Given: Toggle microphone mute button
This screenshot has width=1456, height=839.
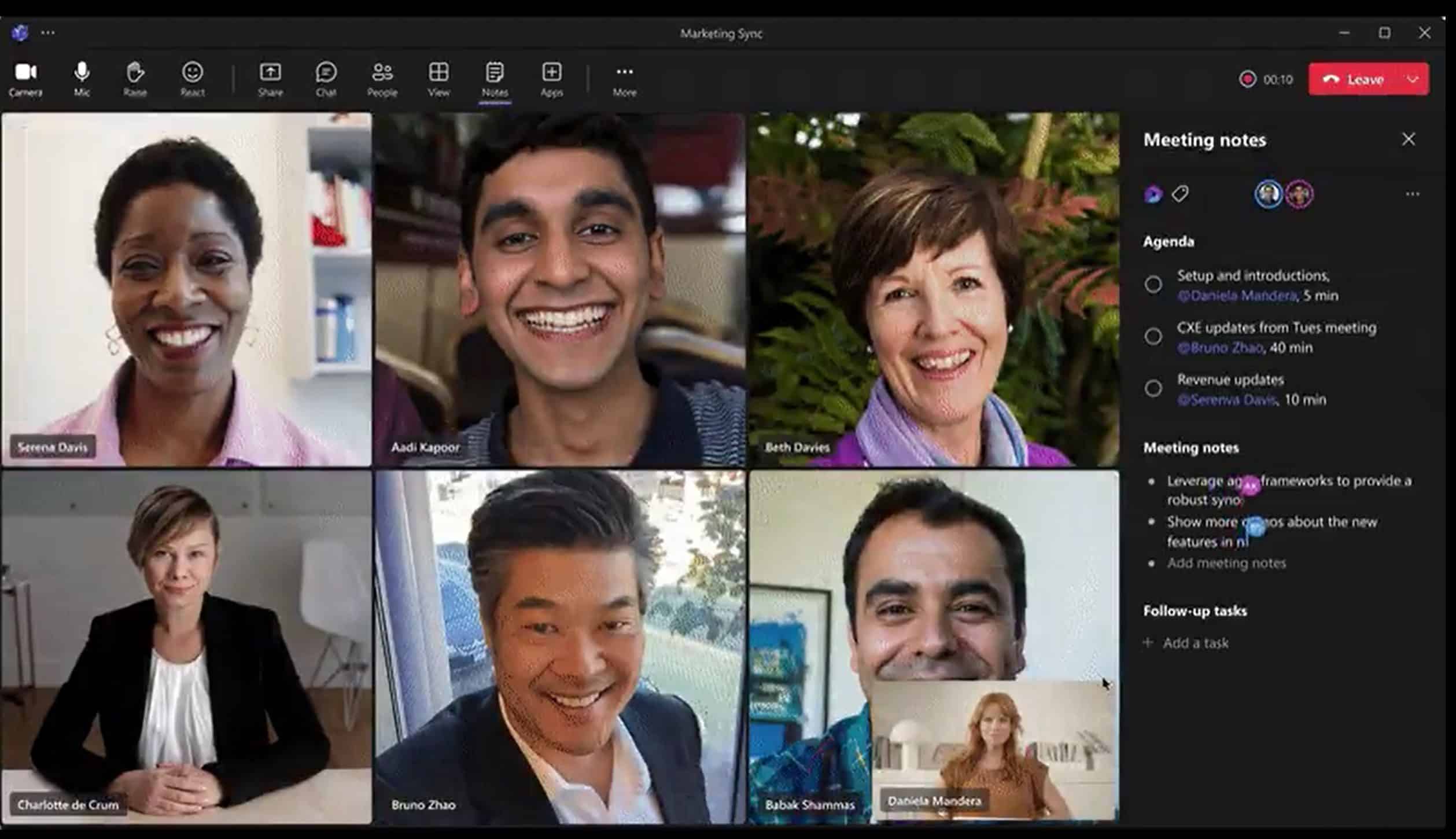Looking at the screenshot, I should click(x=81, y=78).
